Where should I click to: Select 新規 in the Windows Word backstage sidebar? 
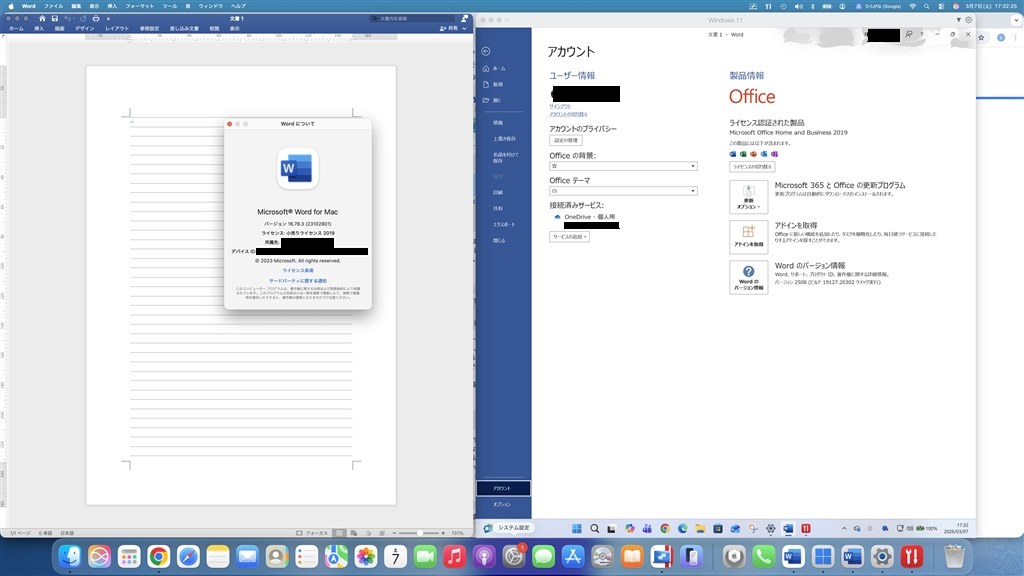click(x=503, y=84)
